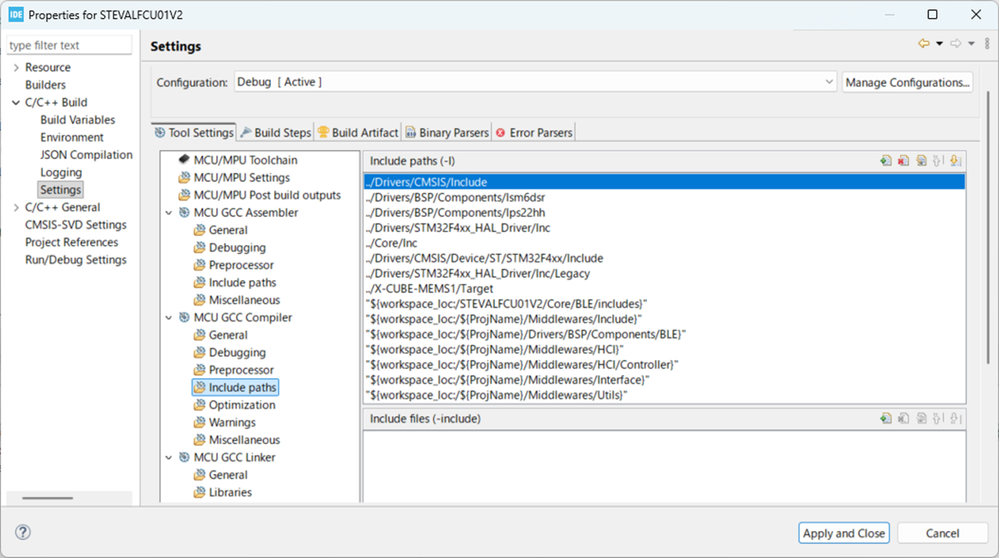This screenshot has width=999, height=558.
Task: Collapse the MCU GCC Assembler node
Action: (169, 213)
